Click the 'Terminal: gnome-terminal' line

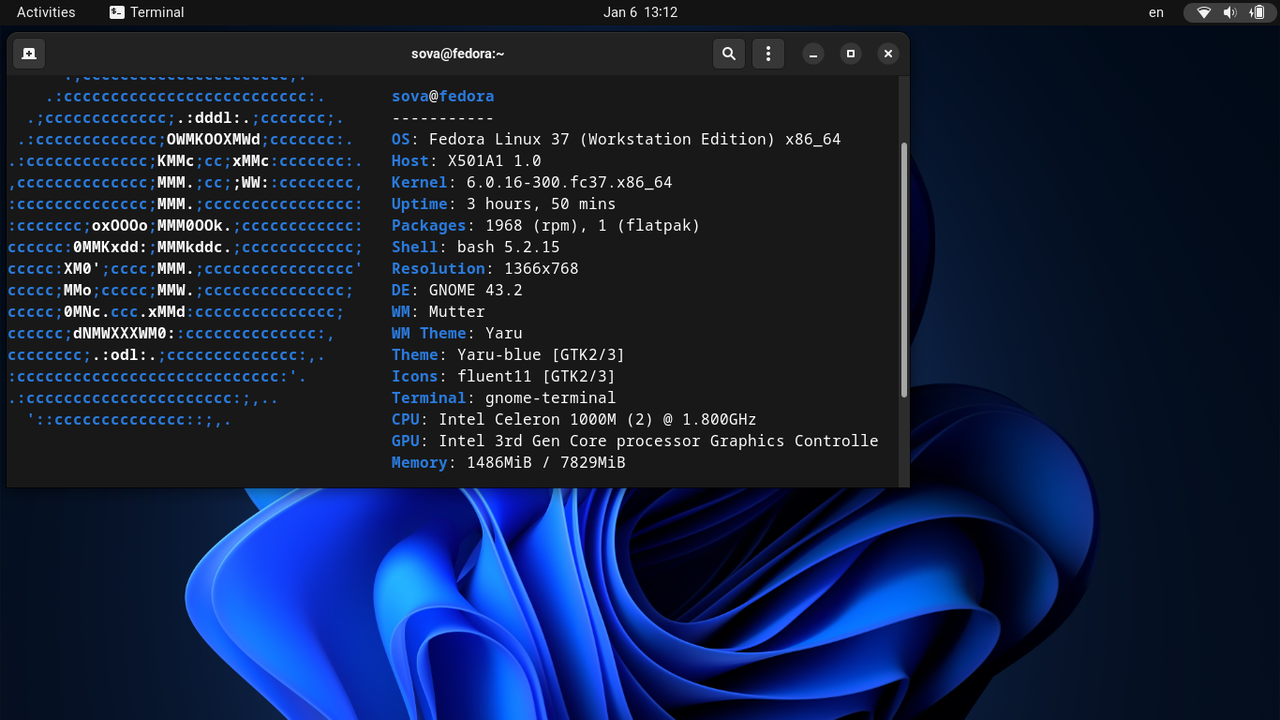pos(504,397)
